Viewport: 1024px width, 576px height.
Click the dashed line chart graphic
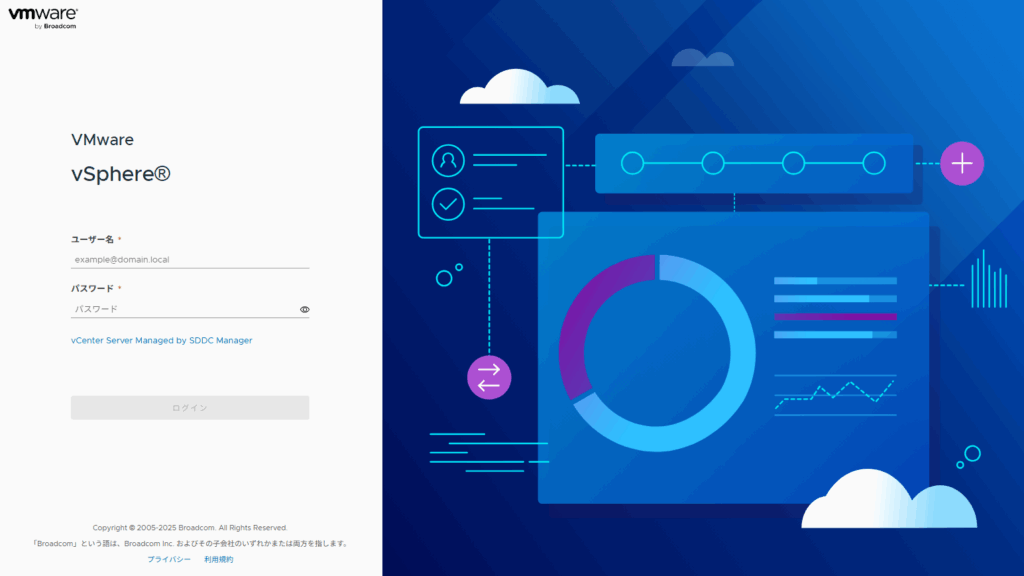point(835,392)
